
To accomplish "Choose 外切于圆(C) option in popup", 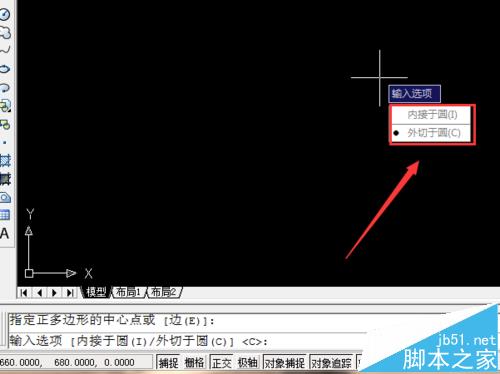I will (x=431, y=133).
